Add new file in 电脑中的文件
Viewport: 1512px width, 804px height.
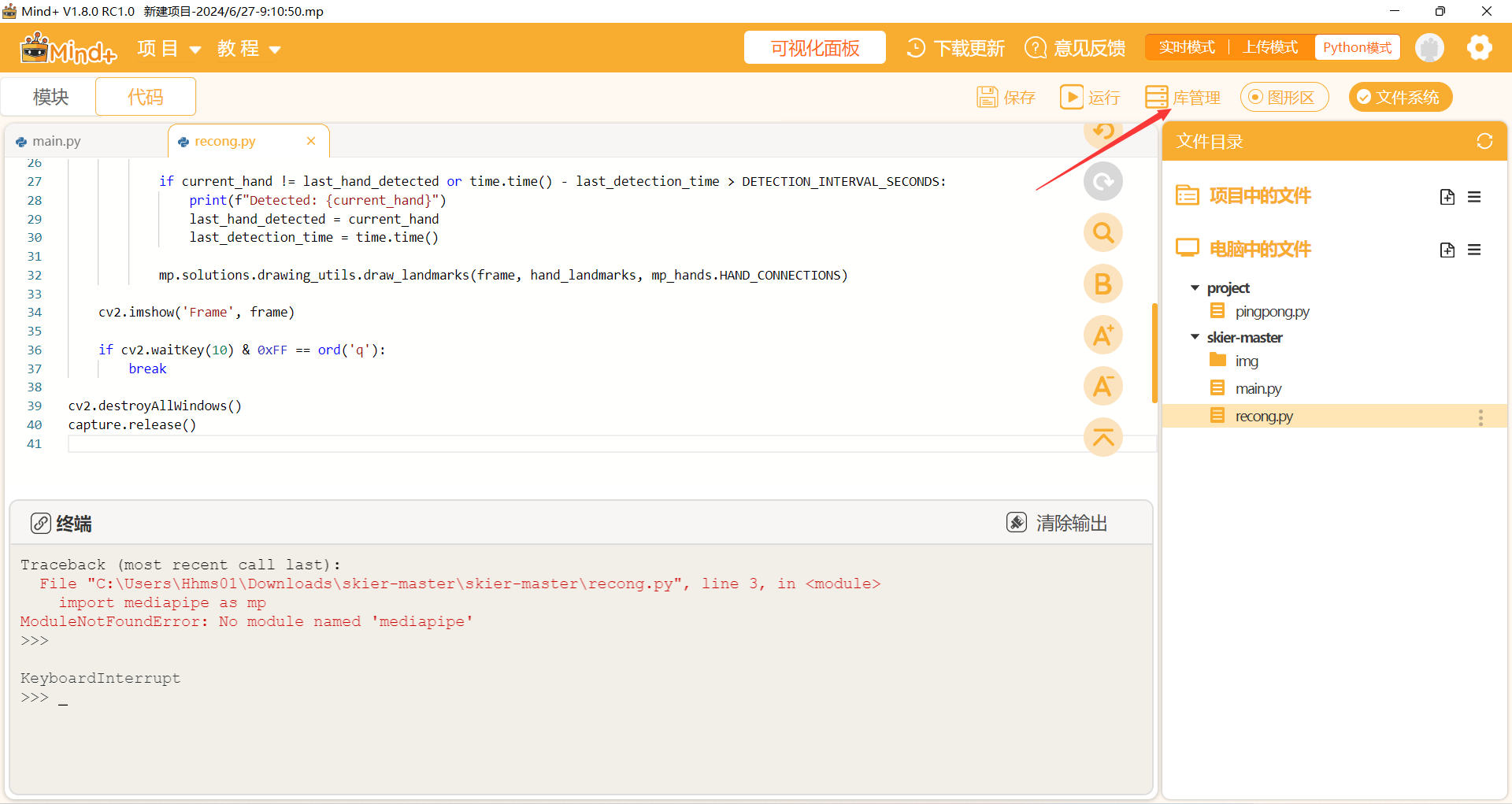1447,250
